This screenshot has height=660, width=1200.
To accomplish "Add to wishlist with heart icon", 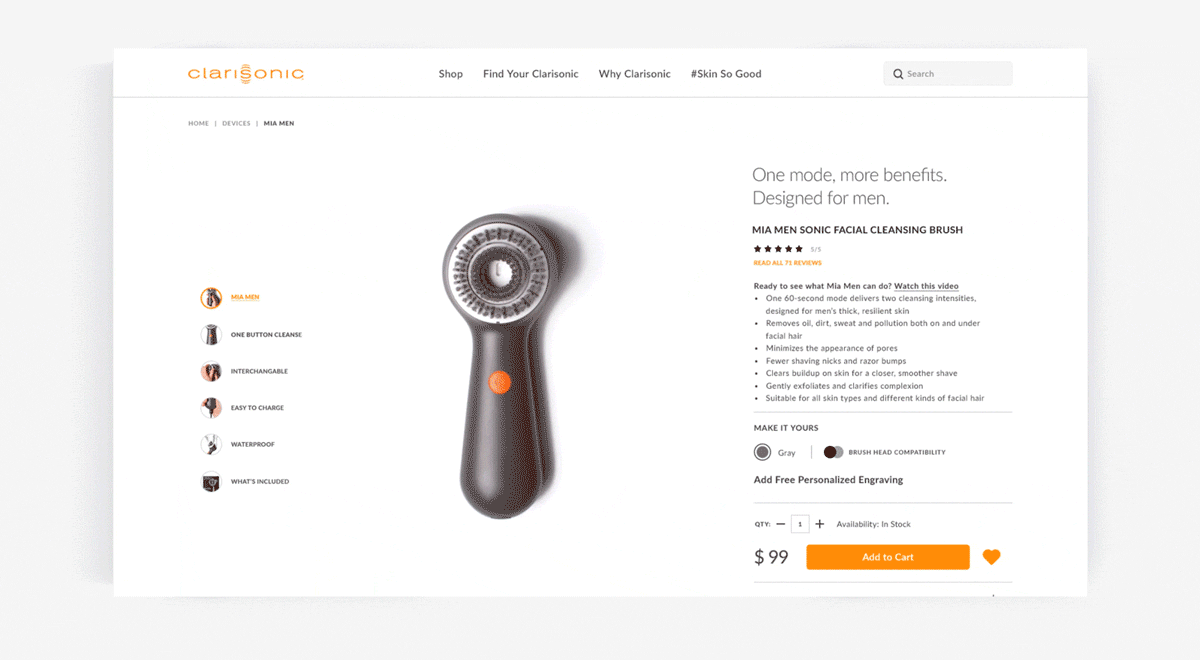I will 991,557.
